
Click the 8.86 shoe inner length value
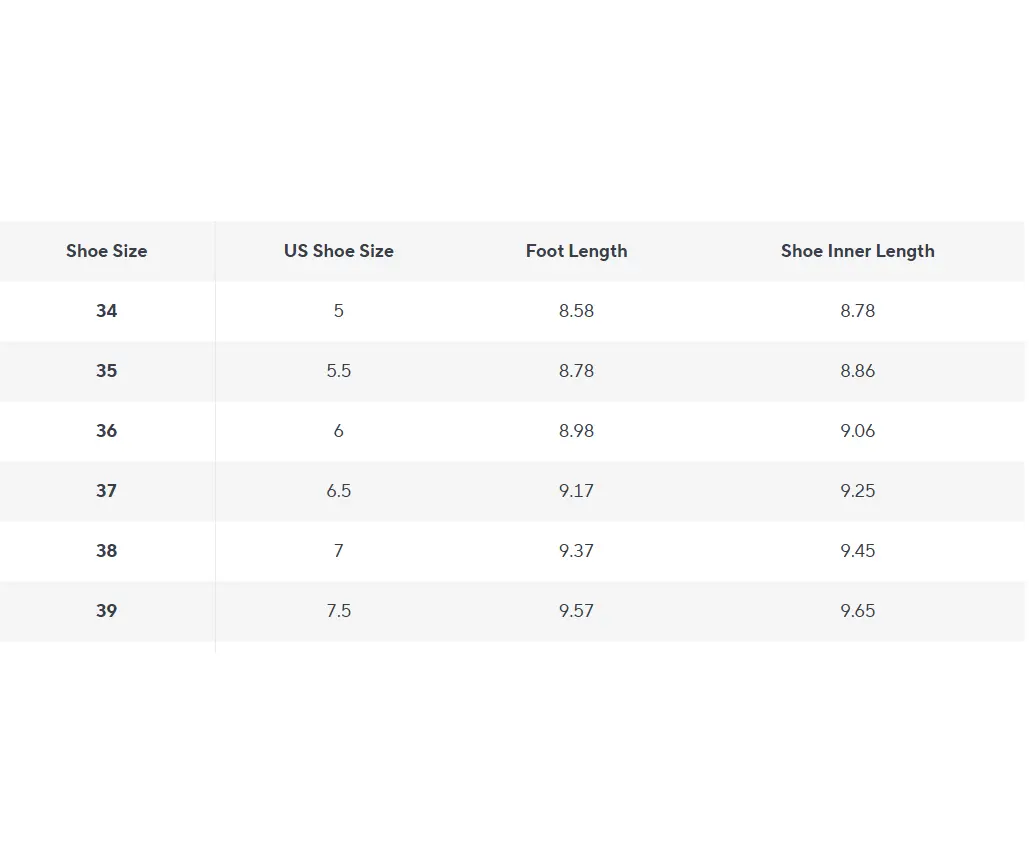click(857, 371)
